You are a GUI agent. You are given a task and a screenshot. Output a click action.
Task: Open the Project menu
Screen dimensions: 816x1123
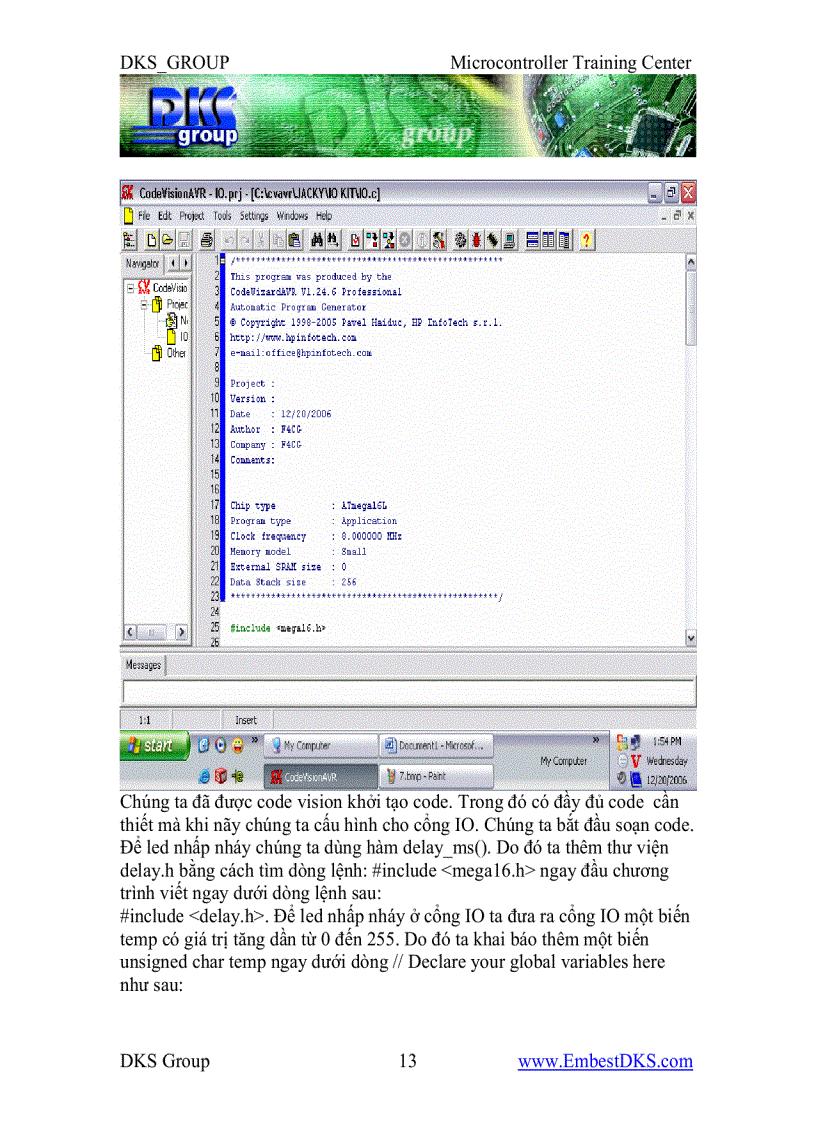(190, 216)
